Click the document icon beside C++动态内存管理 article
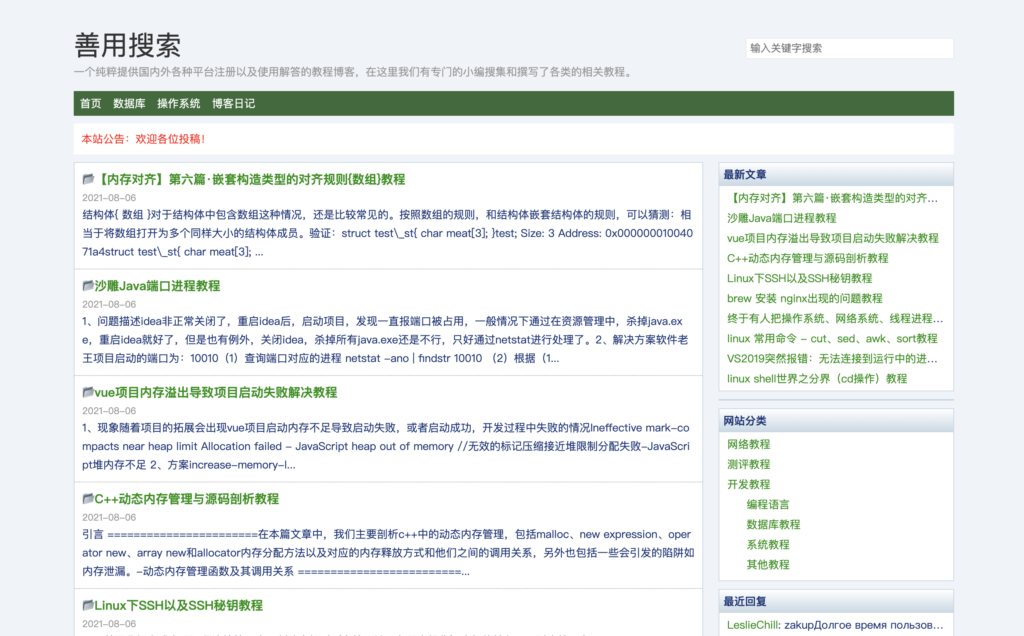 (88, 498)
